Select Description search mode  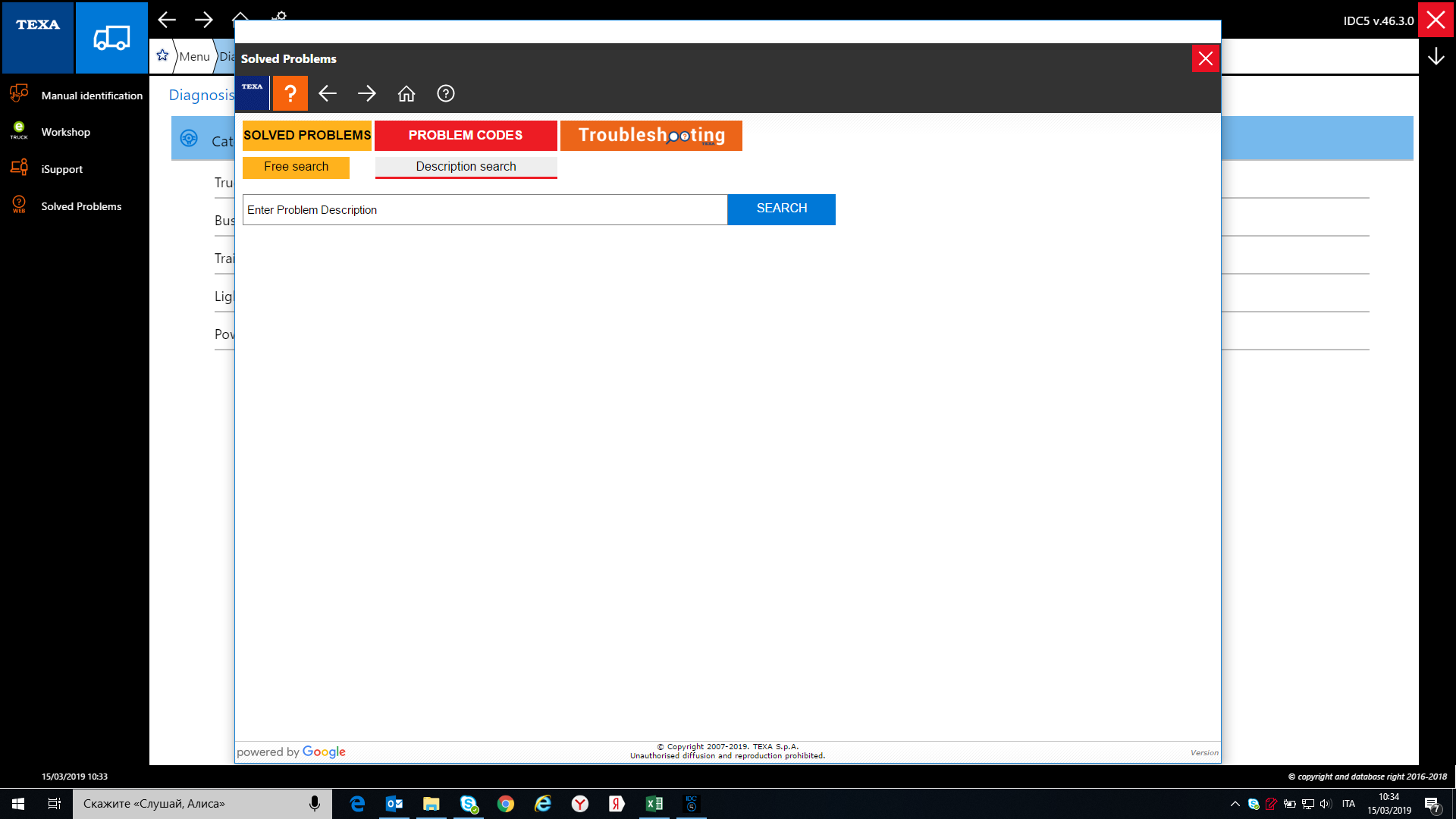pyautogui.click(x=466, y=167)
